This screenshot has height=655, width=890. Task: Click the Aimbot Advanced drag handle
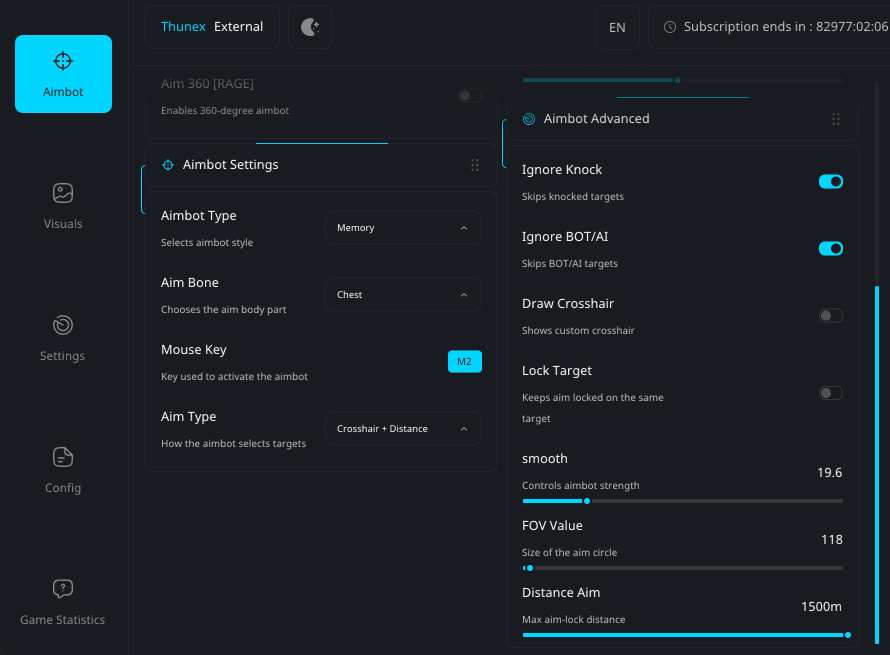[x=836, y=119]
